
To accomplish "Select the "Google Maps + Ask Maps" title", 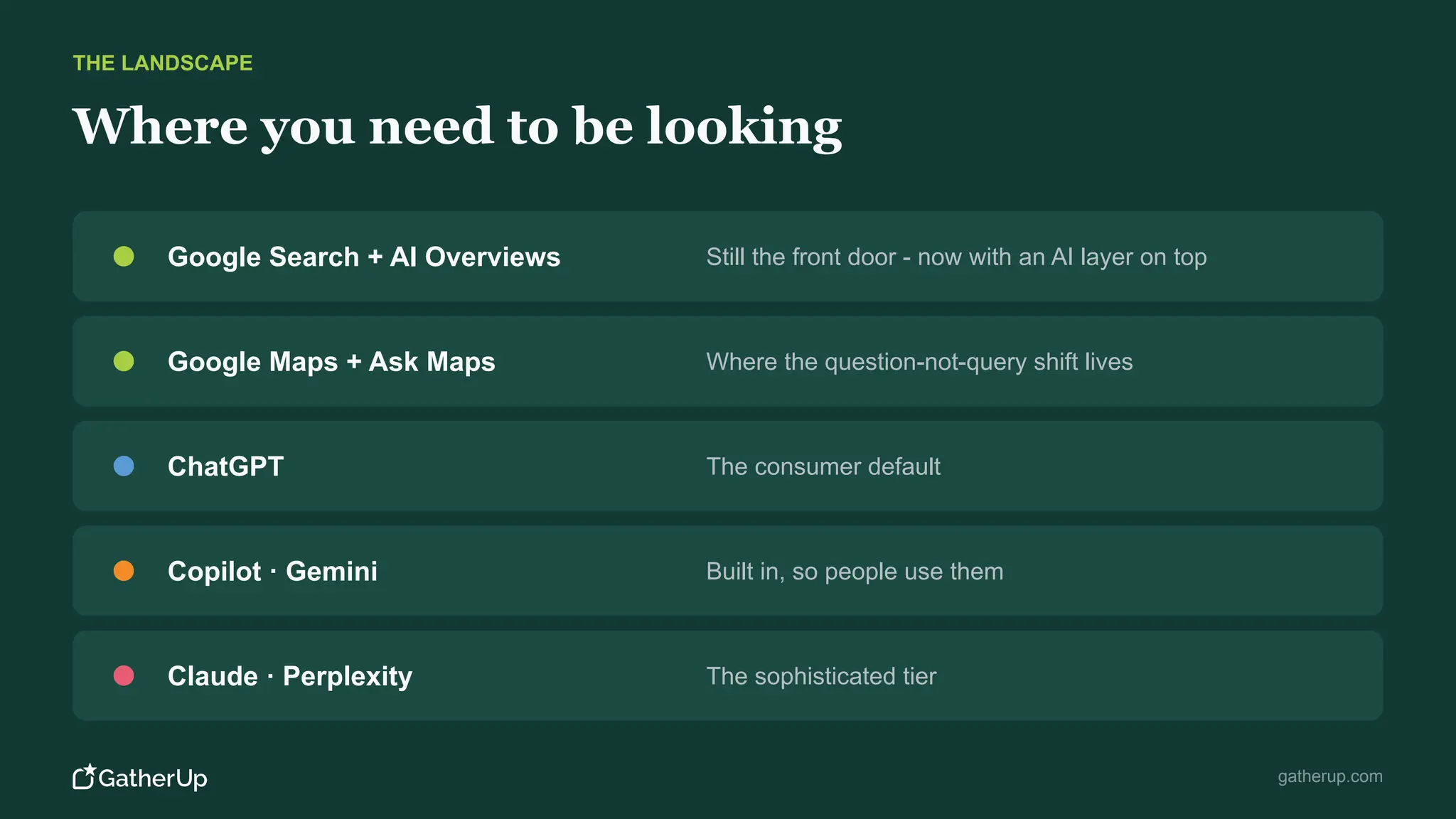I will [331, 362].
